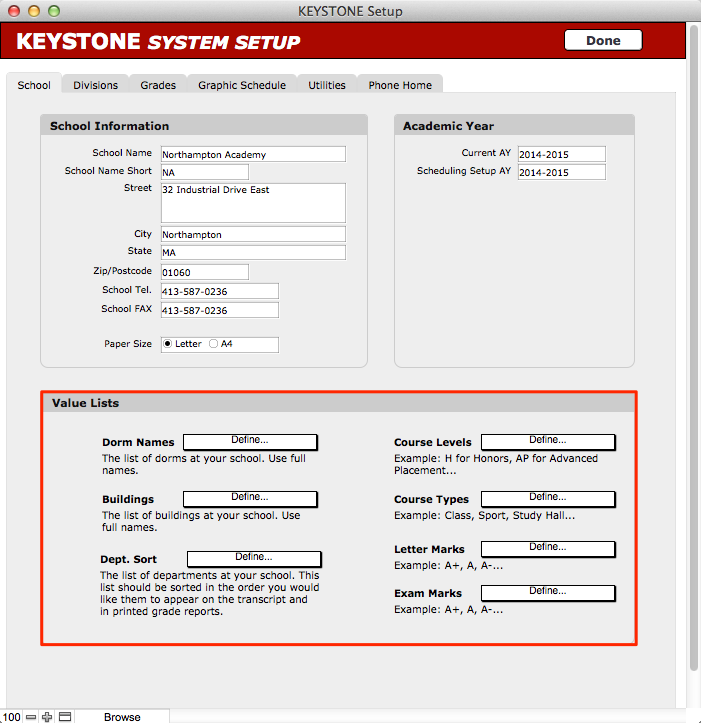This screenshot has height=723, width=701.
Task: Open Define for Course Levels
Action: (x=547, y=441)
